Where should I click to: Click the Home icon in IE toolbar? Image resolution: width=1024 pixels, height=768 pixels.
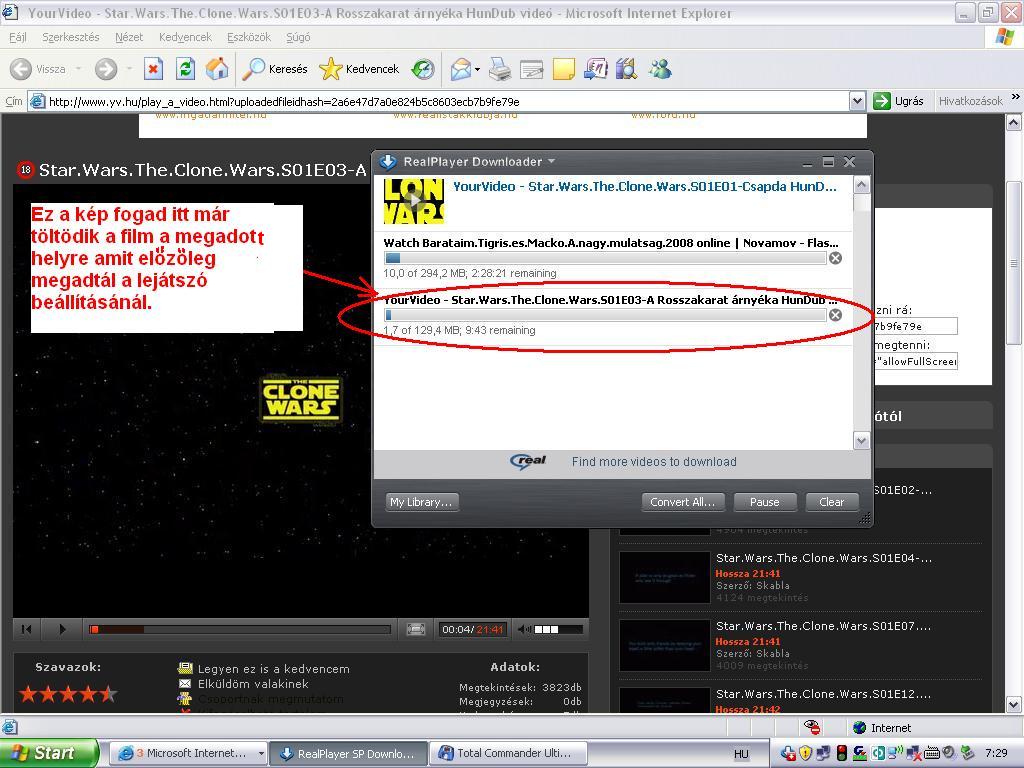217,69
